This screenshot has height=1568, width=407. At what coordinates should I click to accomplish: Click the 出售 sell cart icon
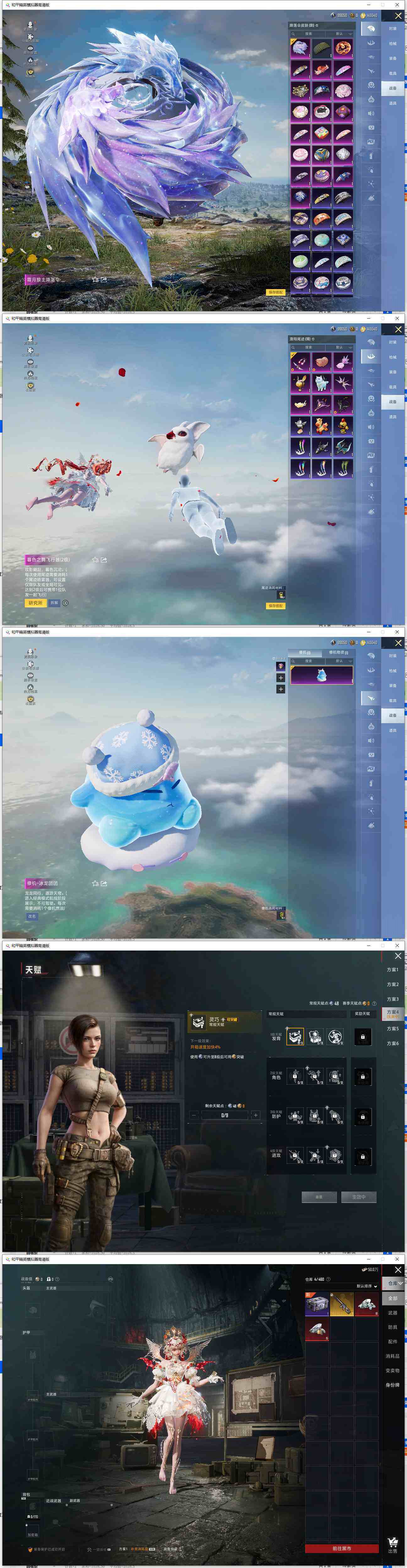pos(392,1545)
